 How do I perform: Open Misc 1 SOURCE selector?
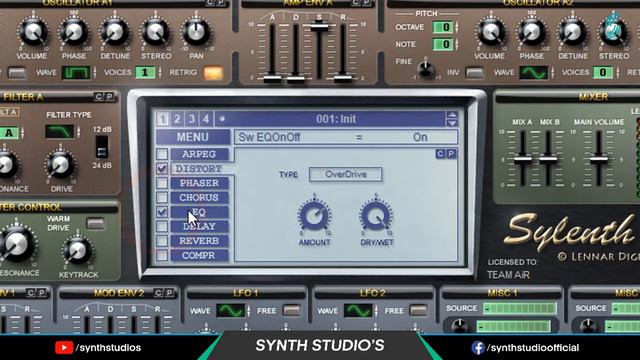(520, 309)
